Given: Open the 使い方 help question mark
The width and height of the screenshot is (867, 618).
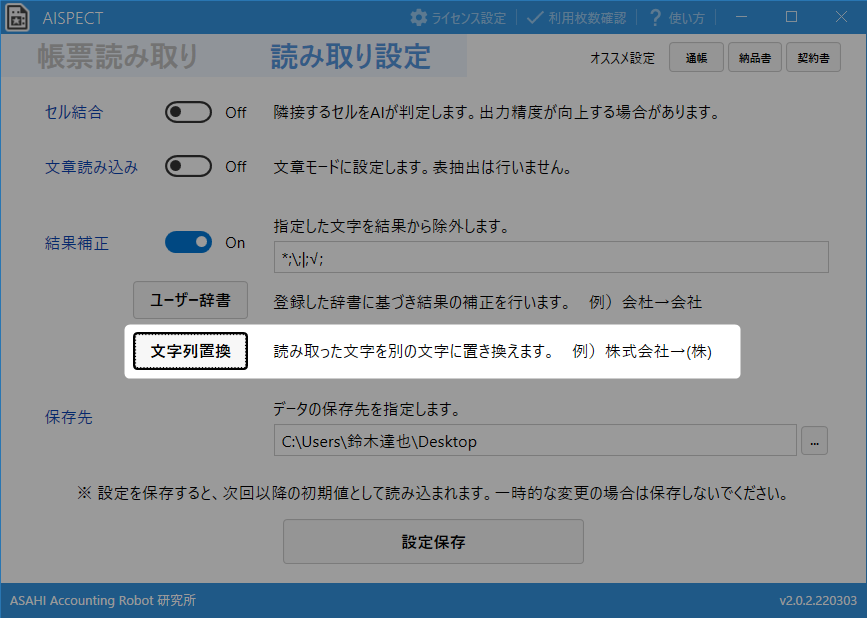Looking at the screenshot, I should pyautogui.click(x=656, y=18).
